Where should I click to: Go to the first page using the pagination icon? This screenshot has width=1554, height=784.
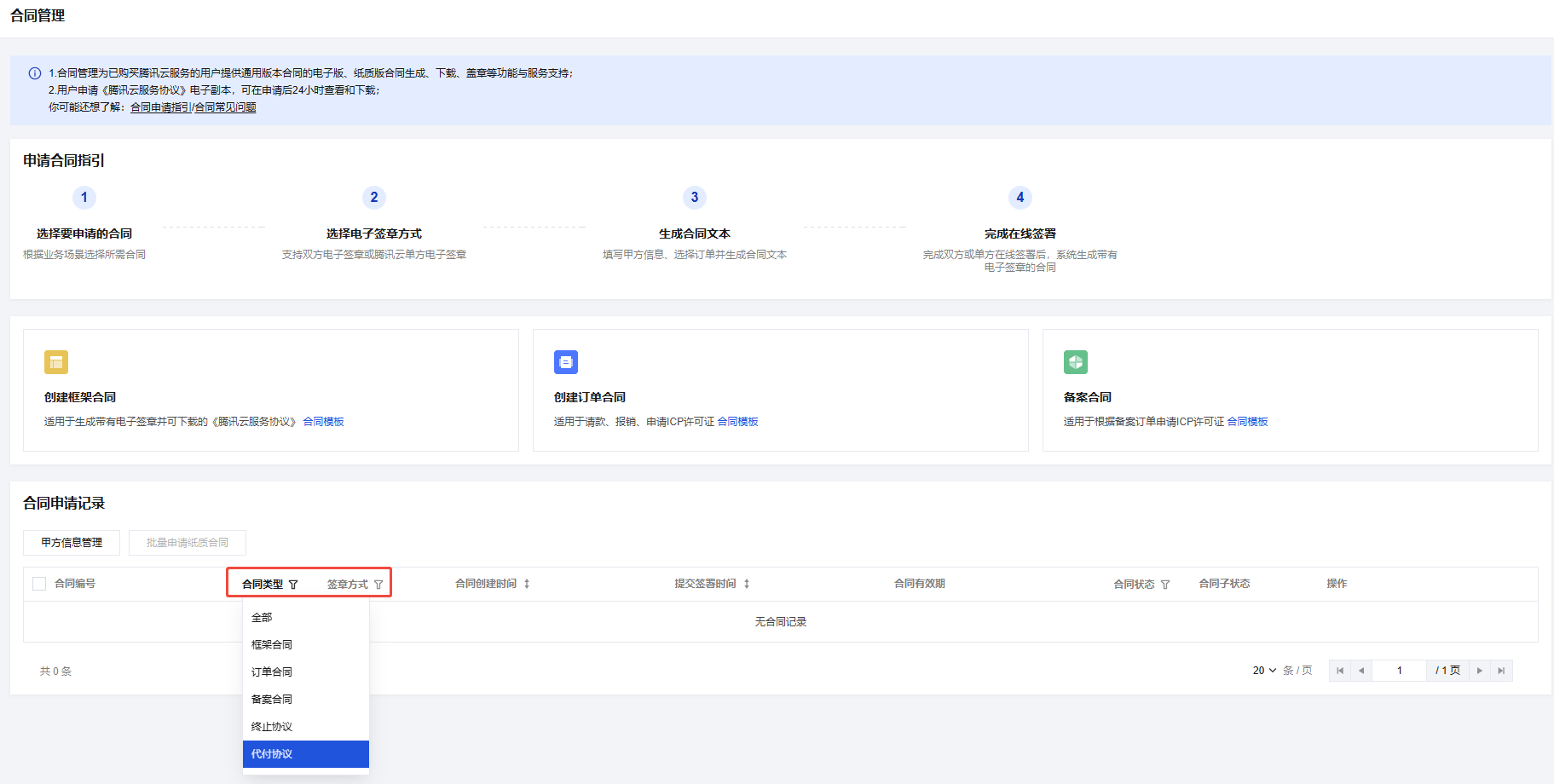coord(1340,671)
